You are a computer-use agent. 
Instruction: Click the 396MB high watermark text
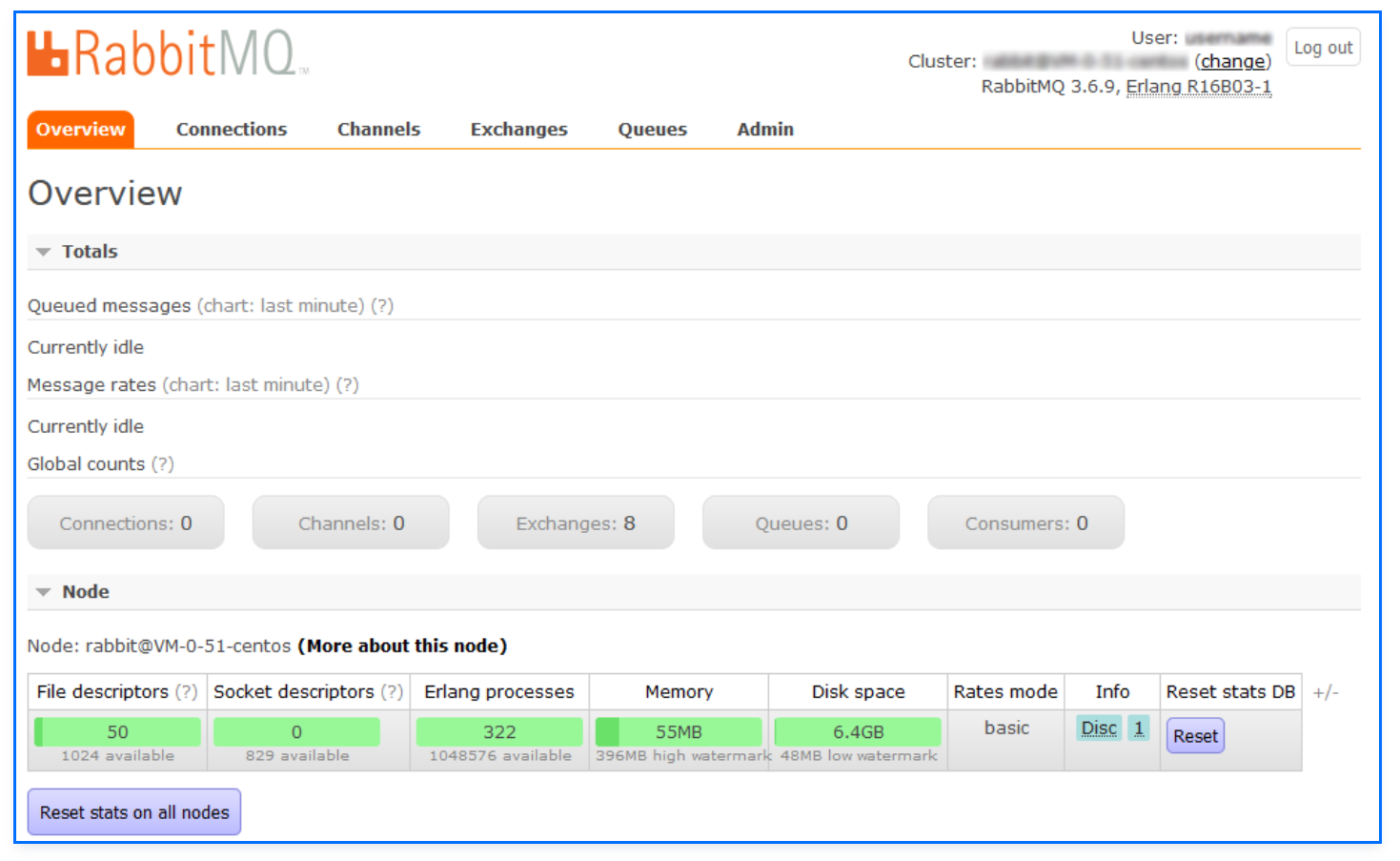pos(683,756)
